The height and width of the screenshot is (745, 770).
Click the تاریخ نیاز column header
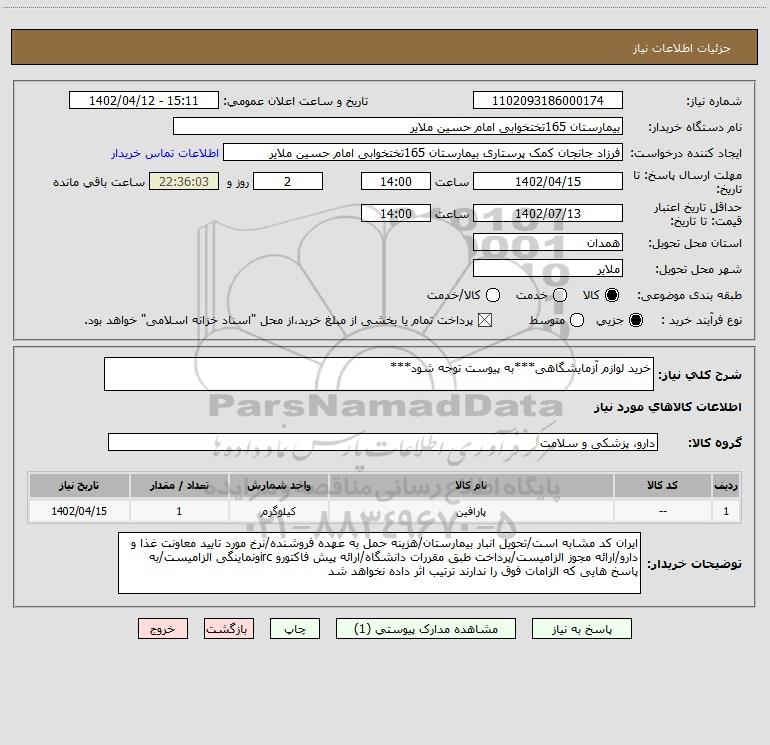coord(79,485)
